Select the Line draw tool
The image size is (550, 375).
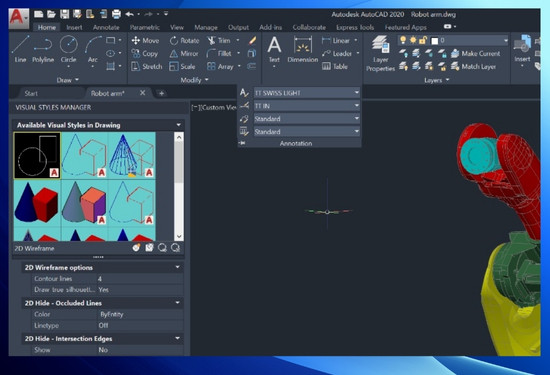click(x=20, y=49)
